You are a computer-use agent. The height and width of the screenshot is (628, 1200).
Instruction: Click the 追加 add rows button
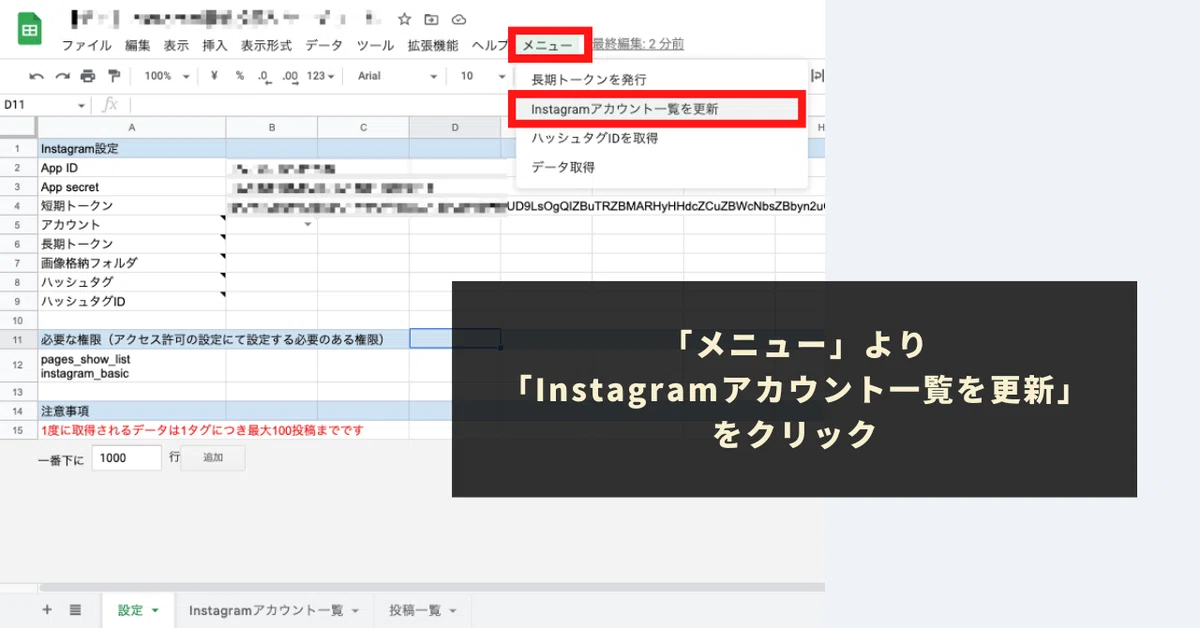[x=213, y=458]
